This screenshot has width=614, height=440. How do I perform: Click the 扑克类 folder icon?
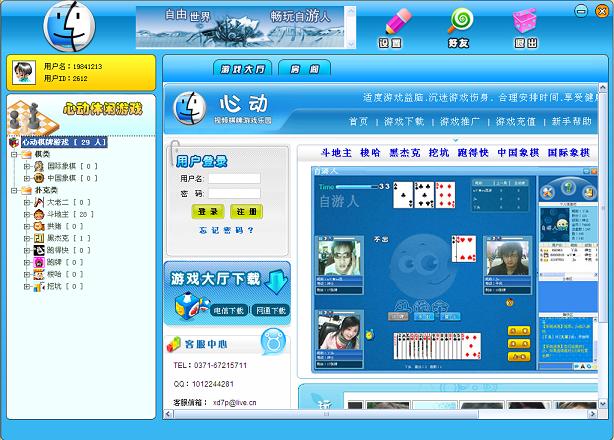coord(26,190)
